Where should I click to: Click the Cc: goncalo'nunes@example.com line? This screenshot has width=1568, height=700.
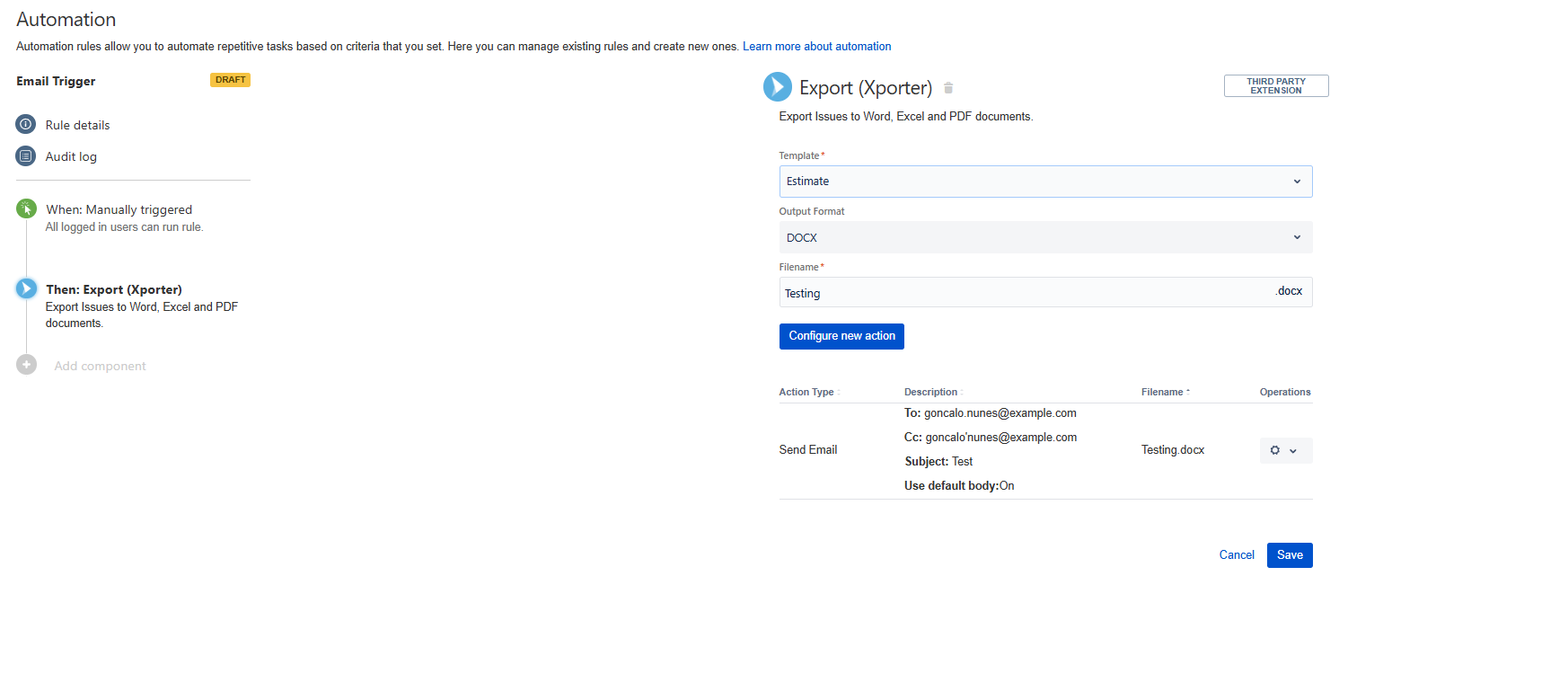[991, 438]
